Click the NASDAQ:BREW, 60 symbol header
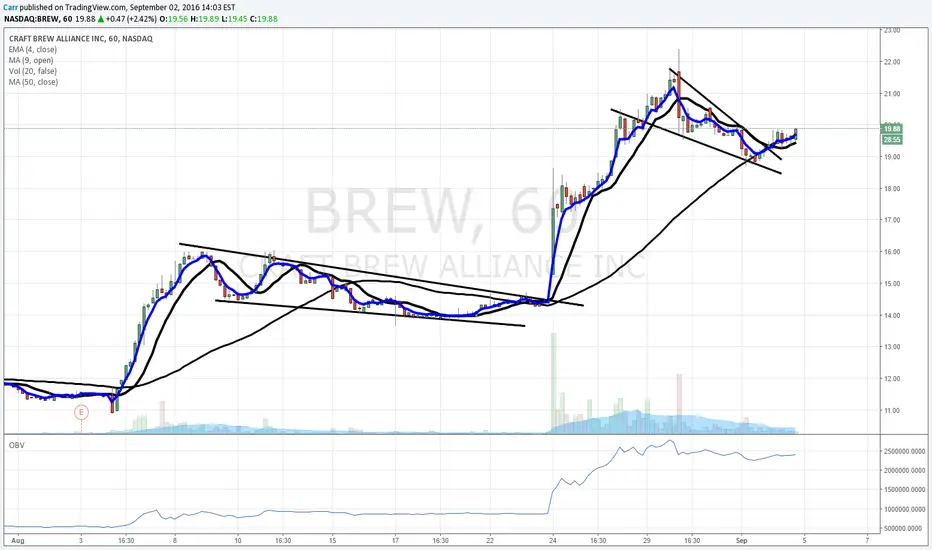 point(38,19)
